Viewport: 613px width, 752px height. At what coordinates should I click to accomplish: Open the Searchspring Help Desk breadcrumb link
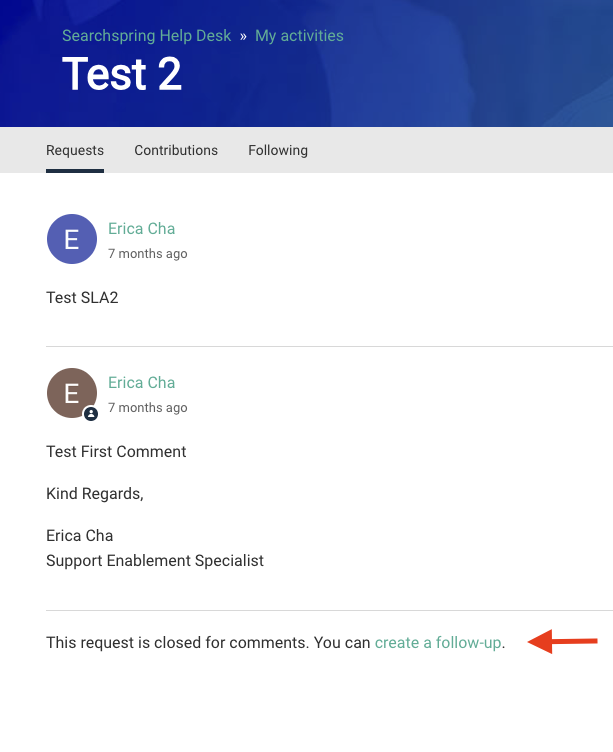point(146,36)
